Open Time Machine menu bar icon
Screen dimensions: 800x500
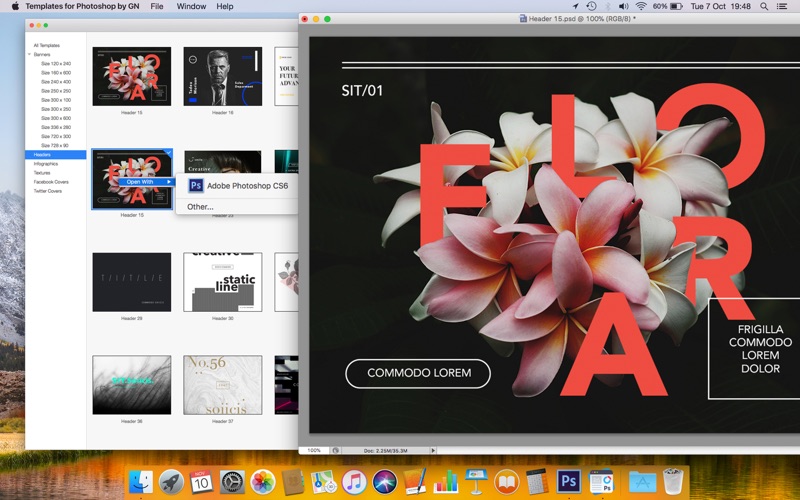591,6
